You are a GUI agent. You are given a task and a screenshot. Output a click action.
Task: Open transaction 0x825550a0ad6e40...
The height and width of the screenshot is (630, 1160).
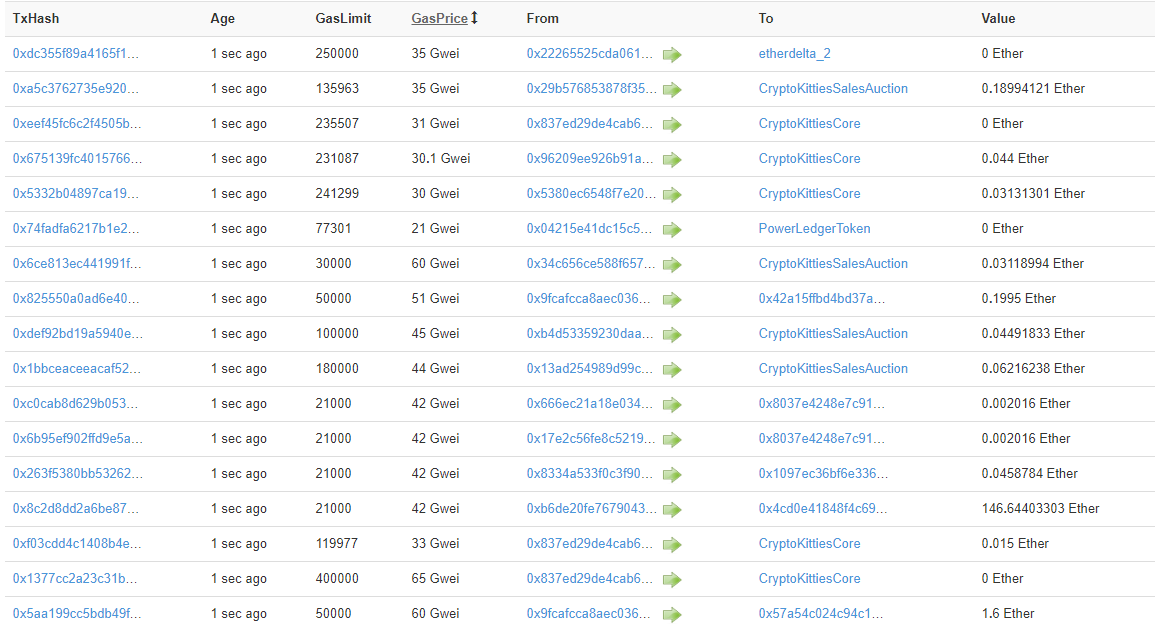point(75,299)
